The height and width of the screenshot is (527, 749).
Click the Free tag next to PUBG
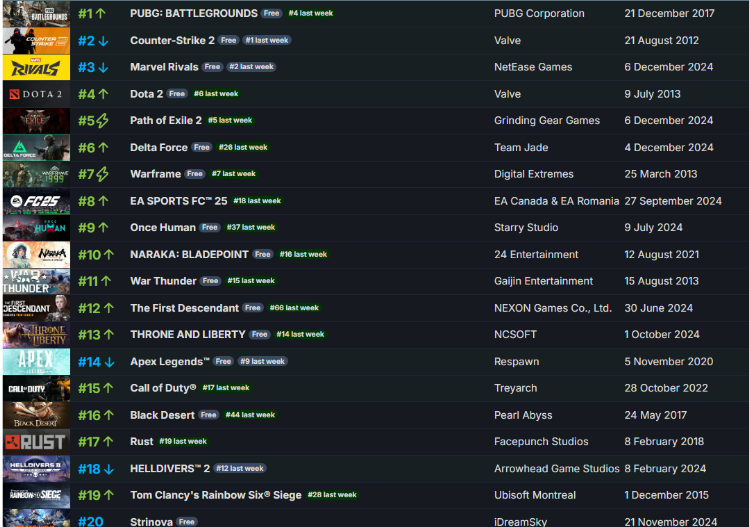point(271,13)
